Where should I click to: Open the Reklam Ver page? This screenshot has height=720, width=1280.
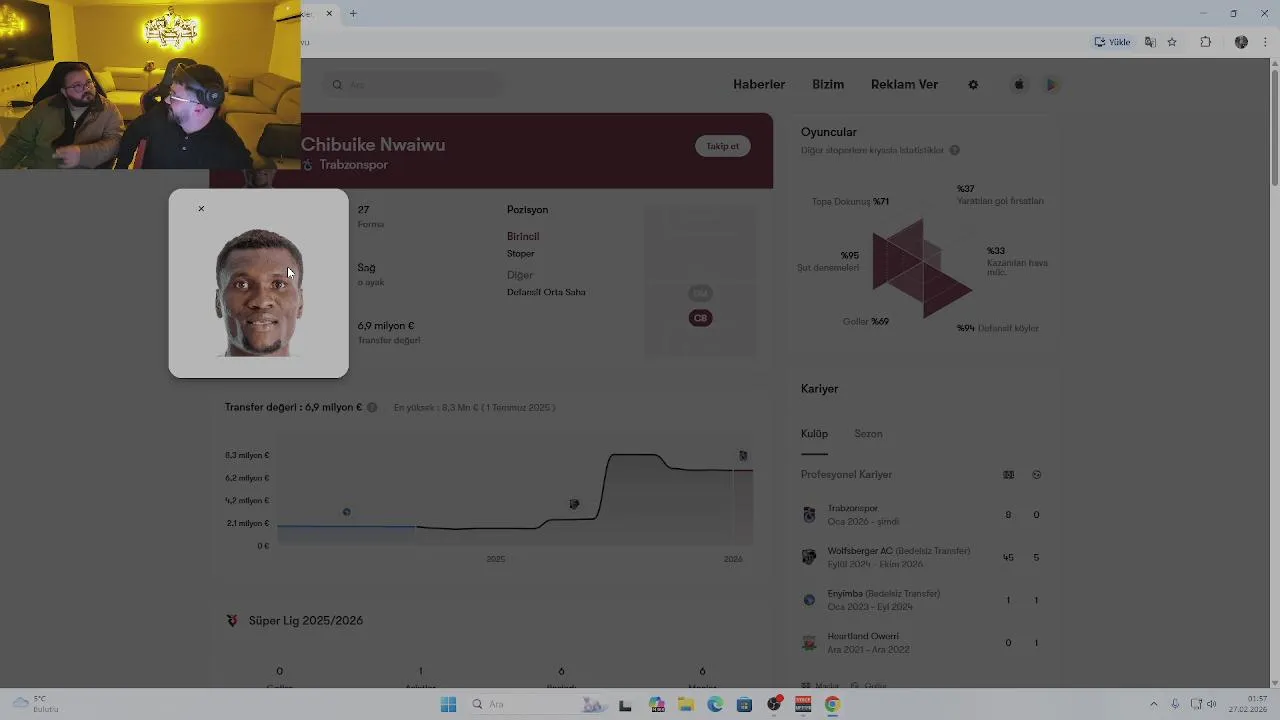(904, 85)
